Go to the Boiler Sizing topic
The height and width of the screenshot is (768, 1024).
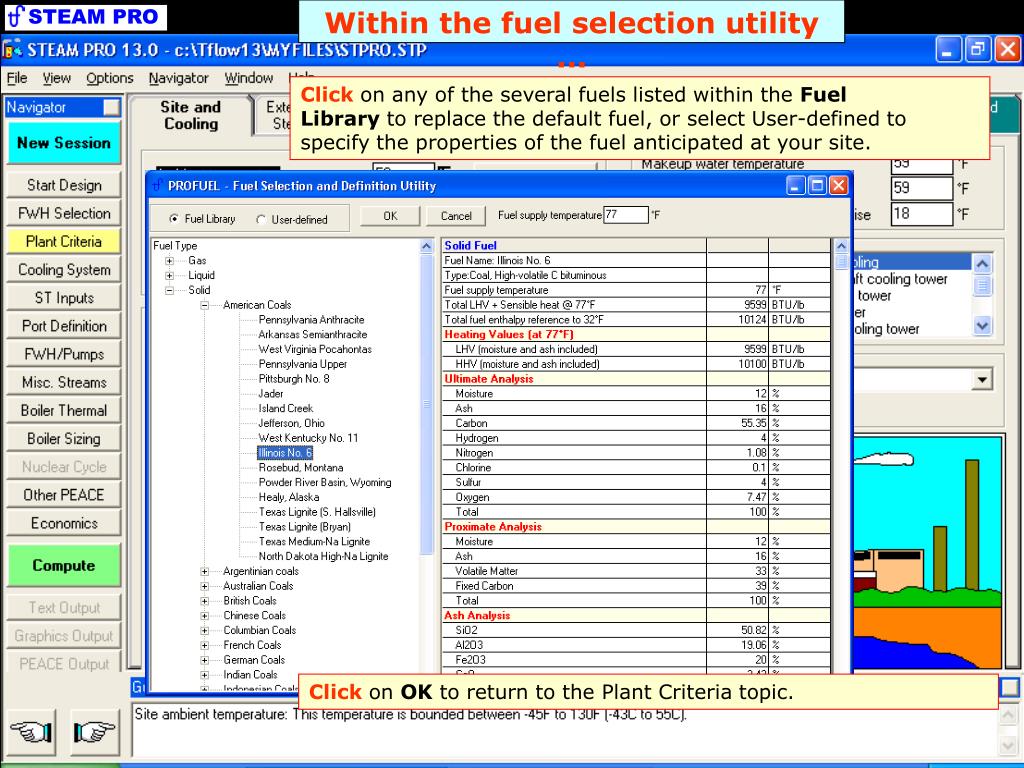point(64,439)
